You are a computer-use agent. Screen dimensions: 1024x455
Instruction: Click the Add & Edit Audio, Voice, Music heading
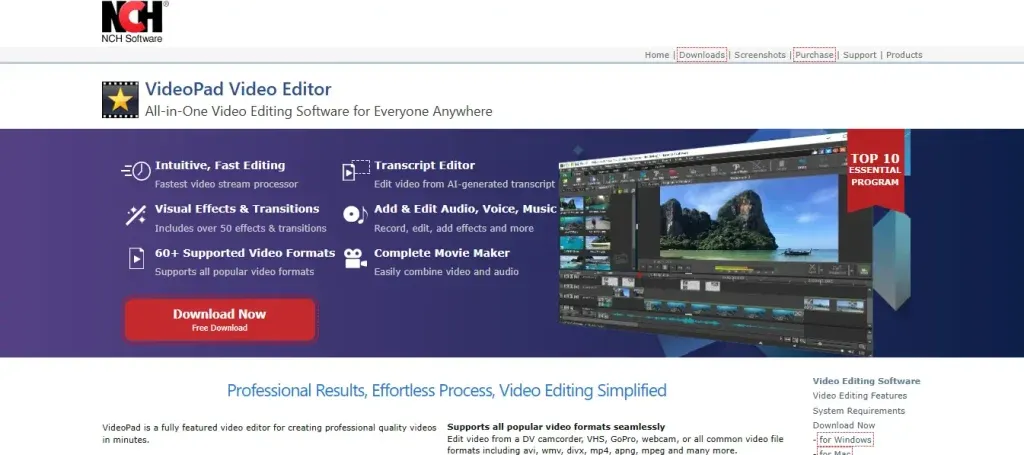click(465, 209)
